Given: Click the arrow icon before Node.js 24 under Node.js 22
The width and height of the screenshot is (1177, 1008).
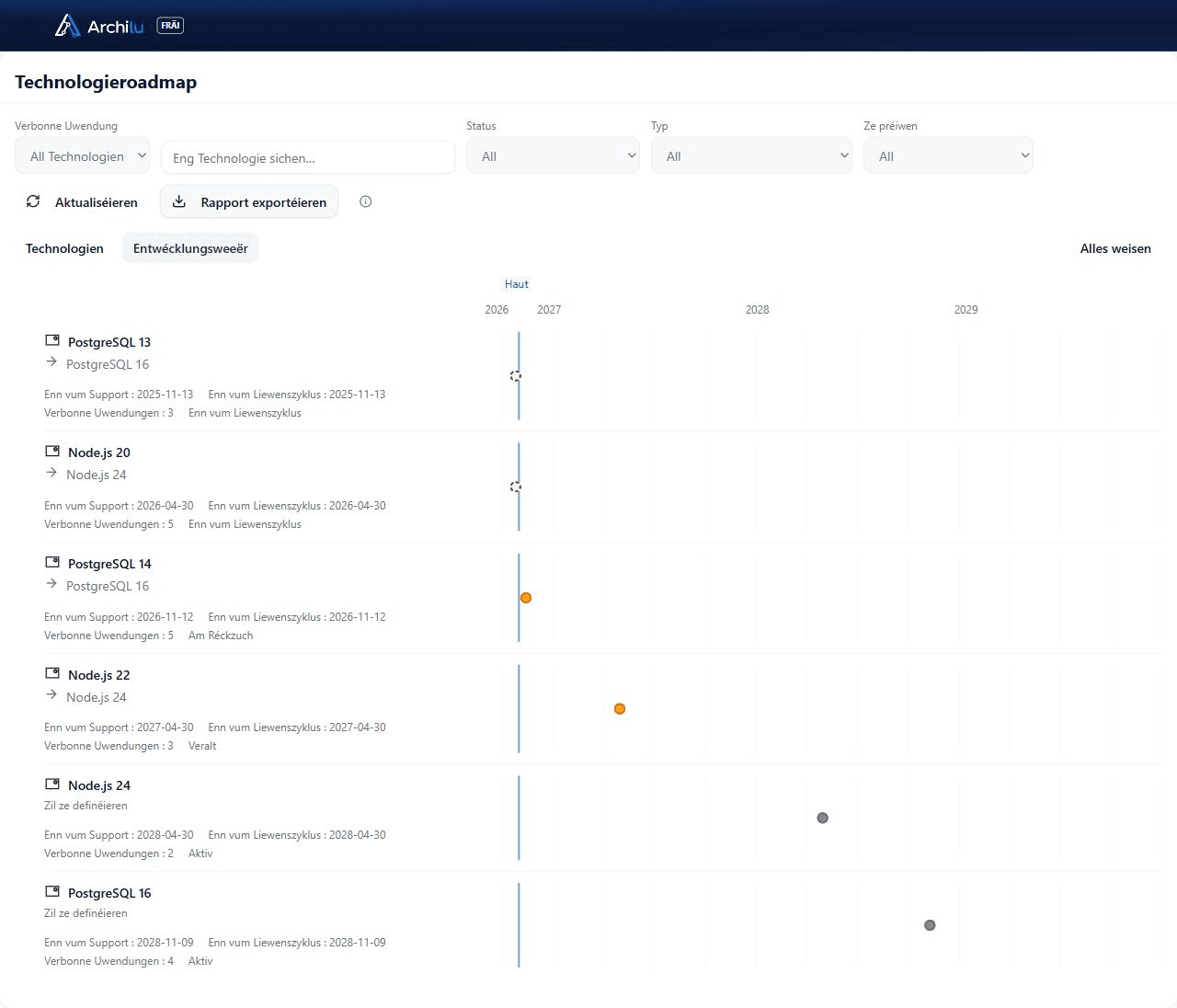Looking at the screenshot, I should (51, 695).
